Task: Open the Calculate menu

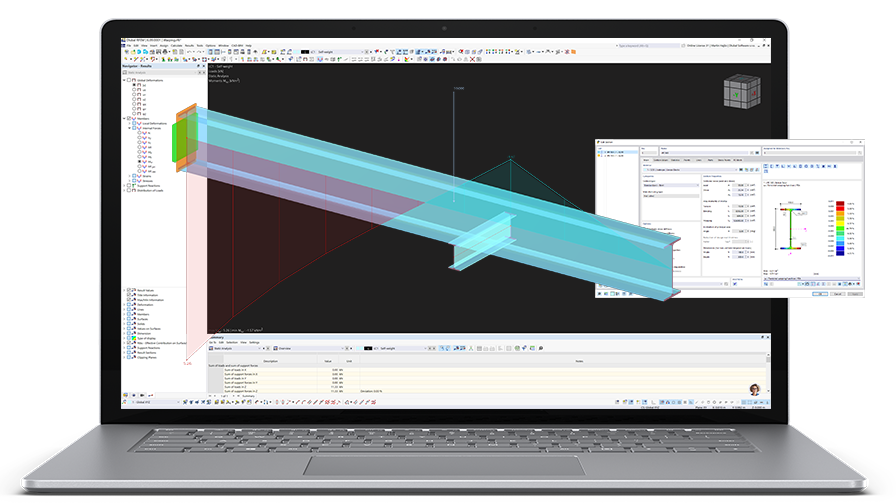Action: click(x=177, y=46)
